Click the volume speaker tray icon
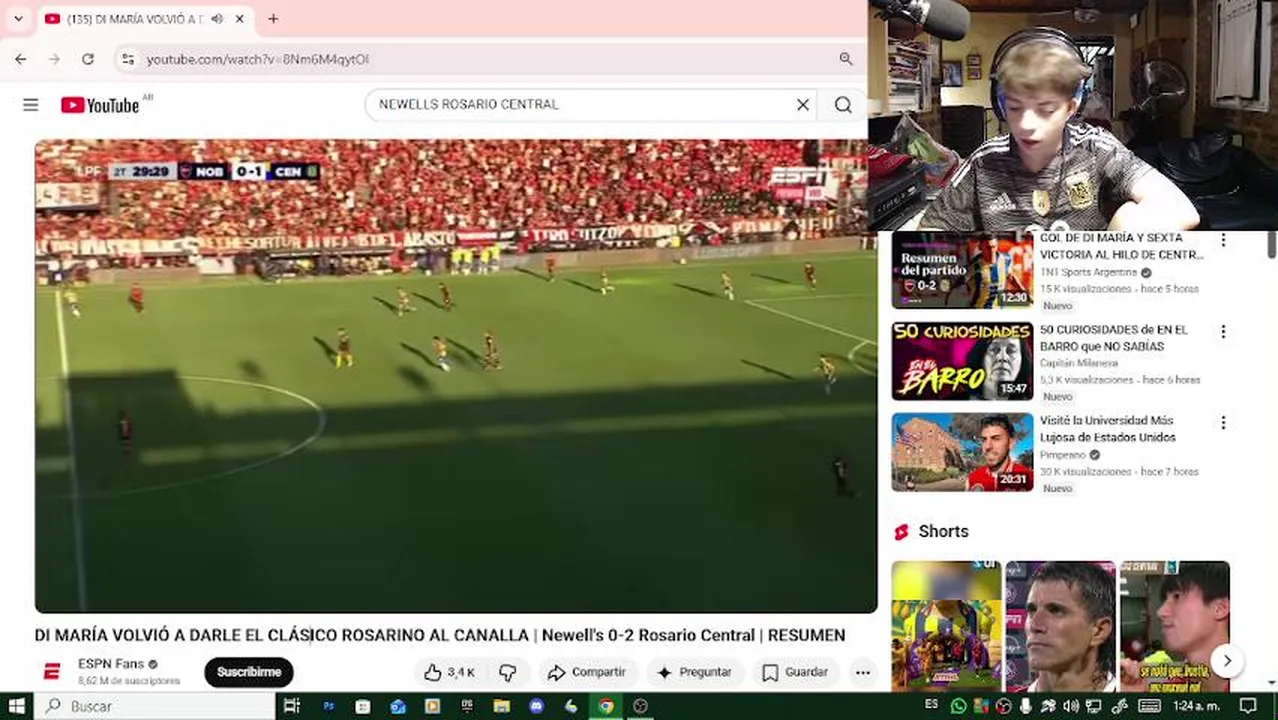This screenshot has width=1278, height=720. point(1071,706)
